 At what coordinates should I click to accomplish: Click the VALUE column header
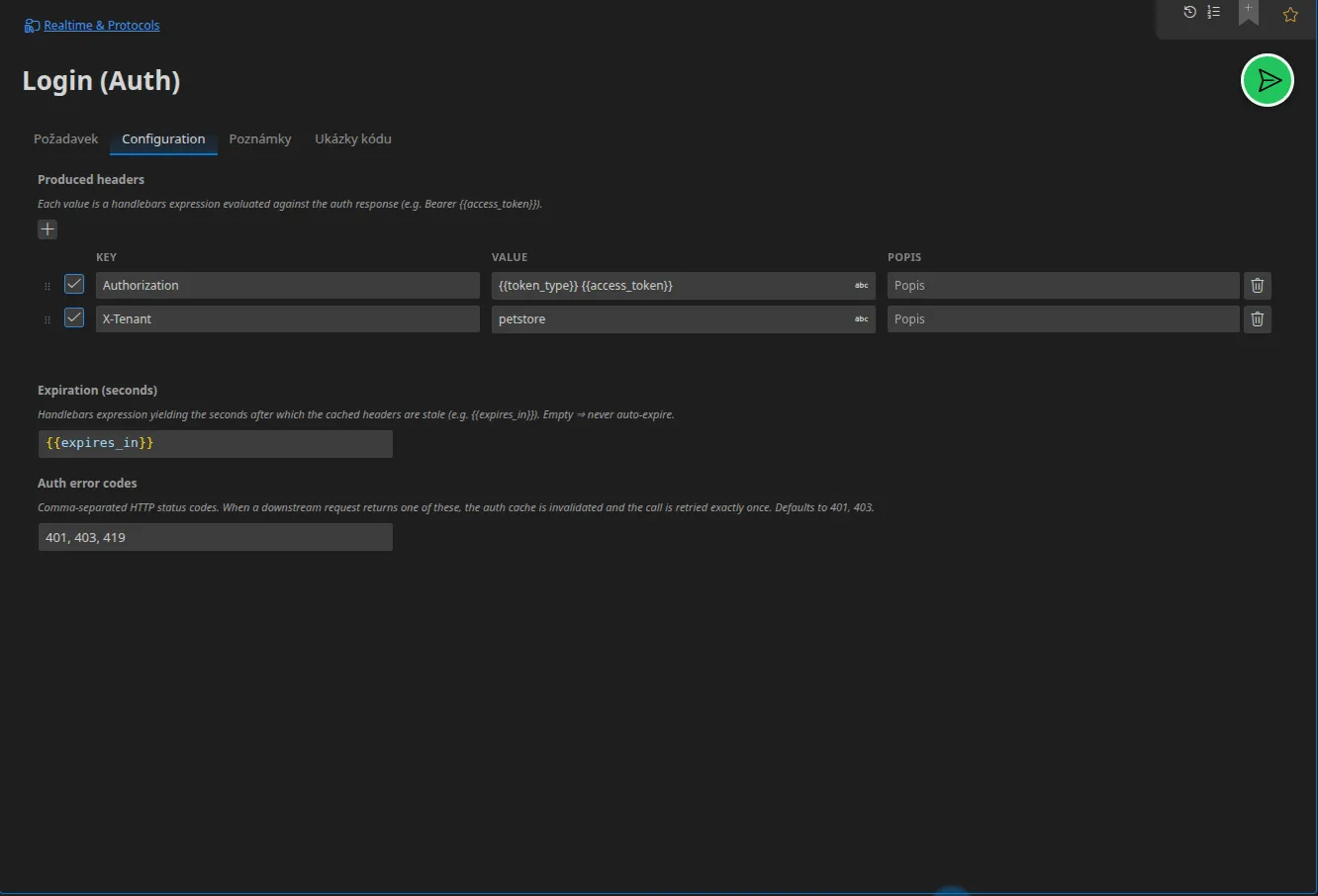point(510,257)
